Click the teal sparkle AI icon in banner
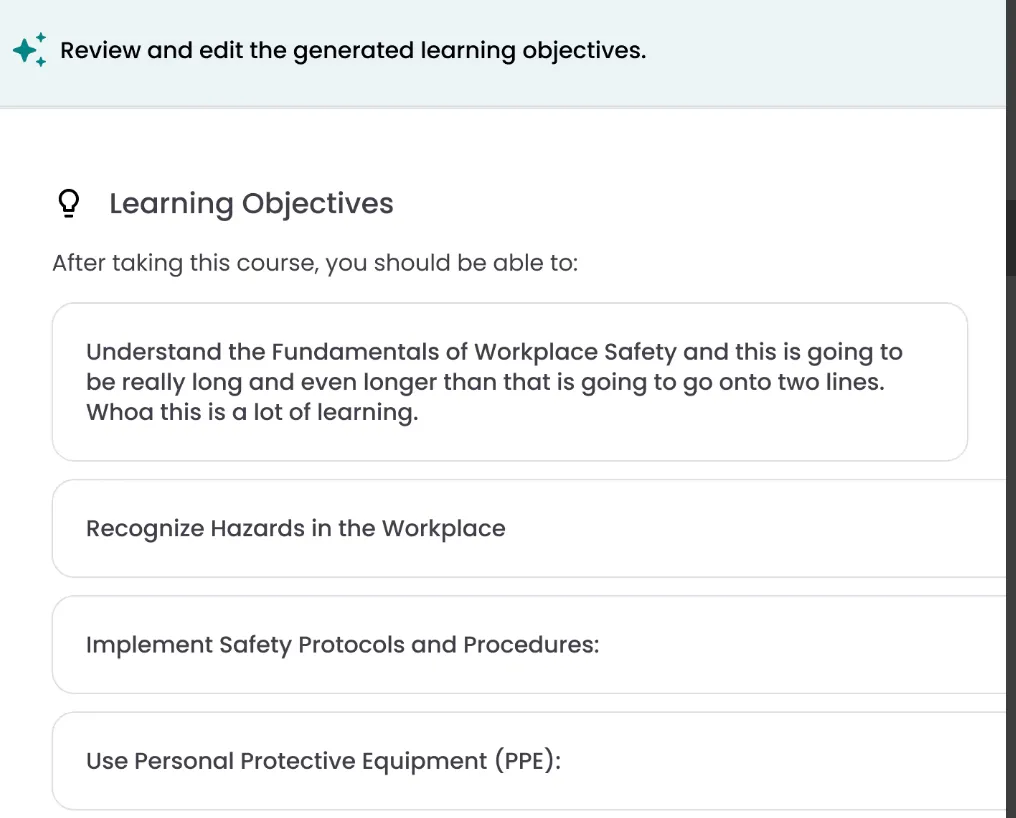 point(29,49)
